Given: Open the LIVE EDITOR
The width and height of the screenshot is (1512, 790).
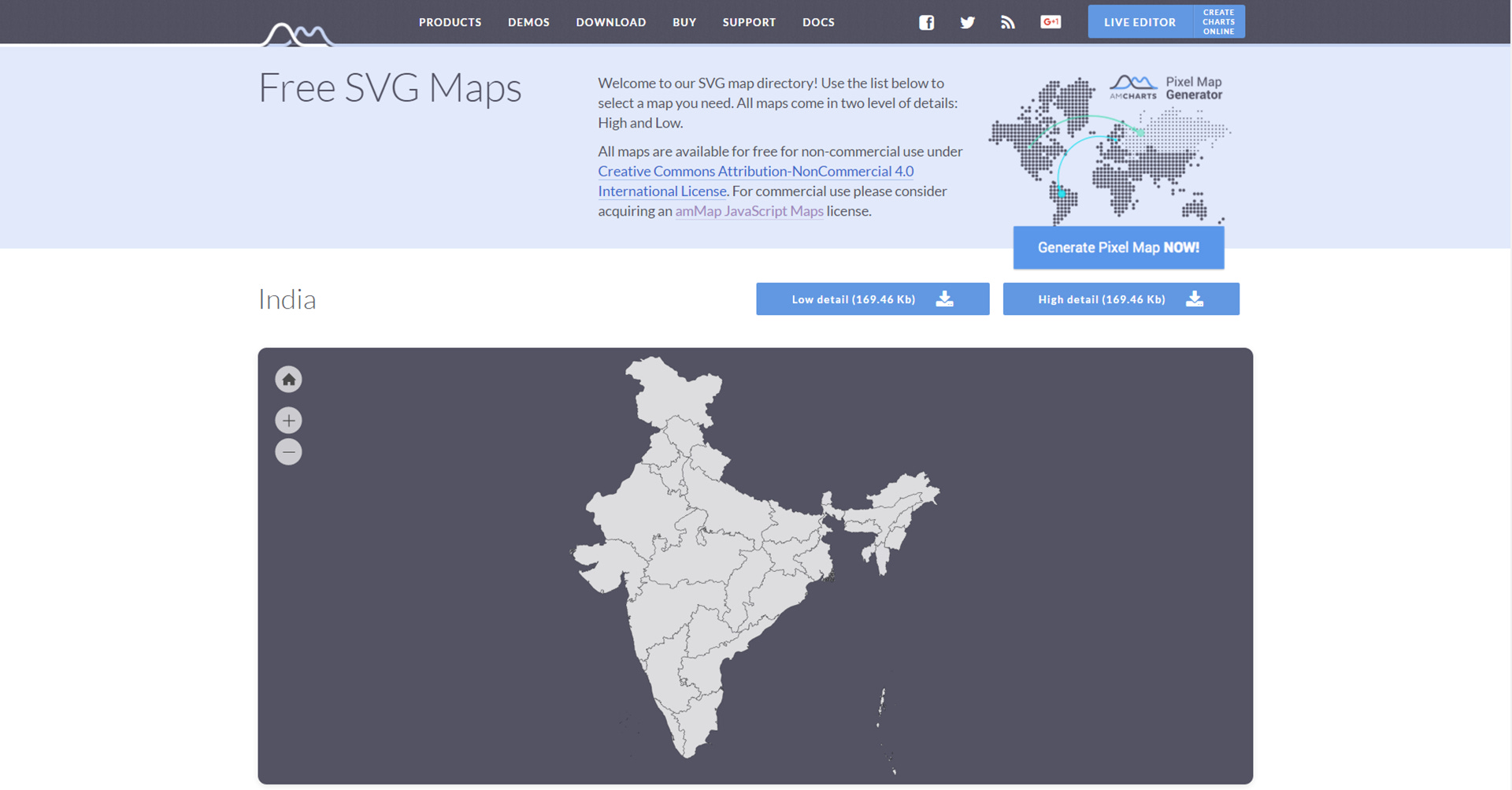Looking at the screenshot, I should click(1139, 21).
